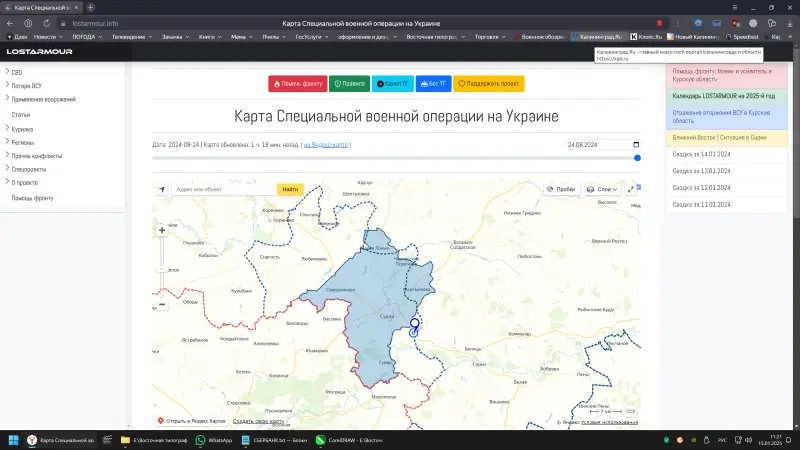Viewport: 800px width, 450px height.
Task: Expand the map to fullscreen
Action: point(631,189)
